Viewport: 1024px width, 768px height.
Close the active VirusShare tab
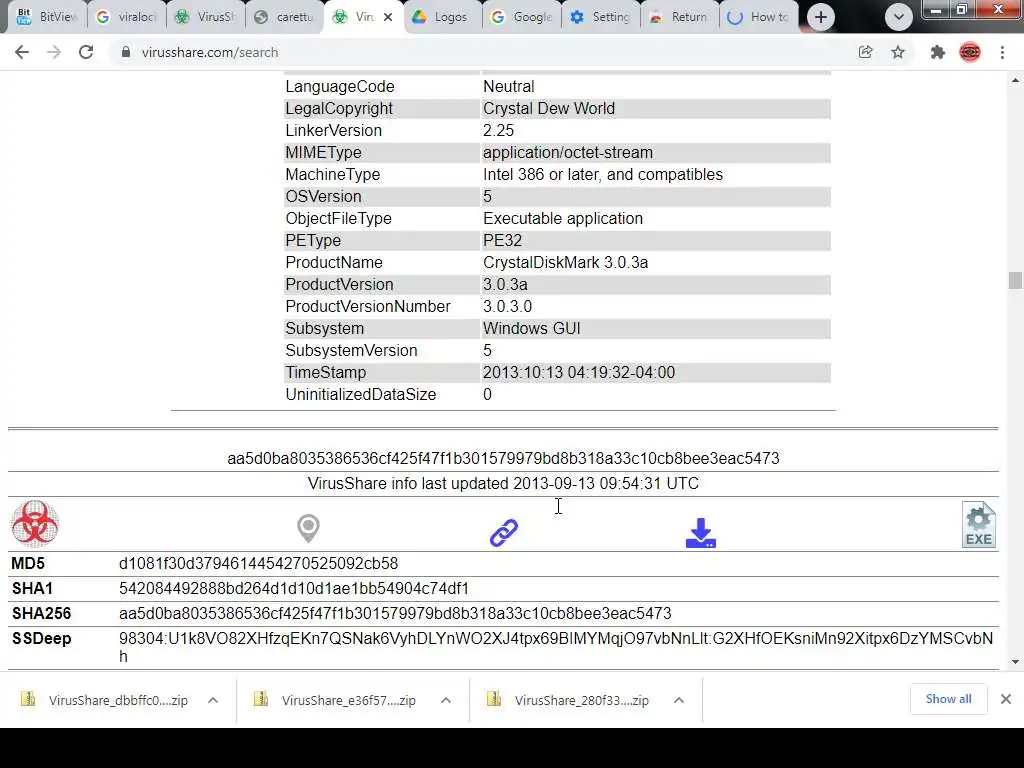click(388, 17)
